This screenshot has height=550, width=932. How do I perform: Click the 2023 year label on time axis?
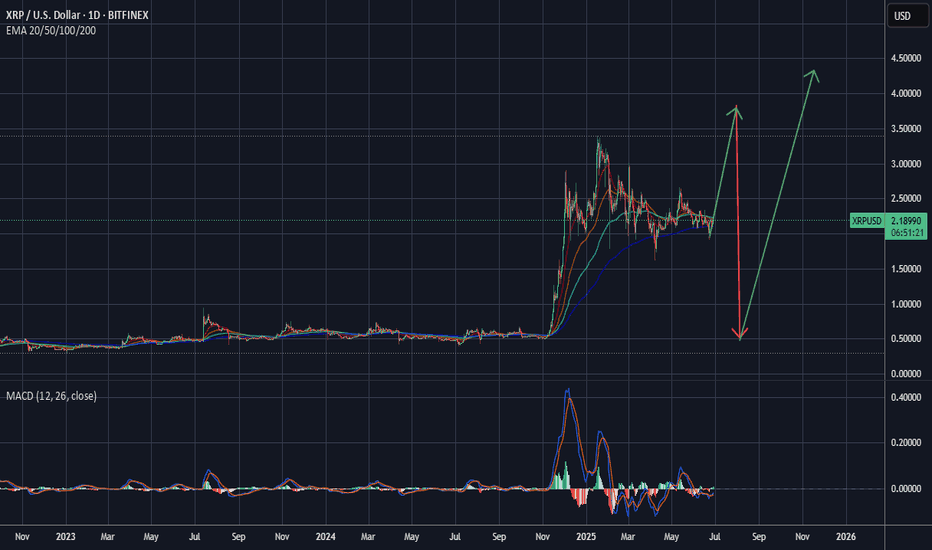[x=65, y=536]
